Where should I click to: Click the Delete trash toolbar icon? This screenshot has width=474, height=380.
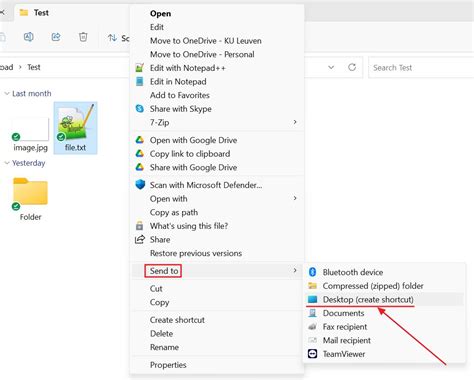(x=83, y=37)
